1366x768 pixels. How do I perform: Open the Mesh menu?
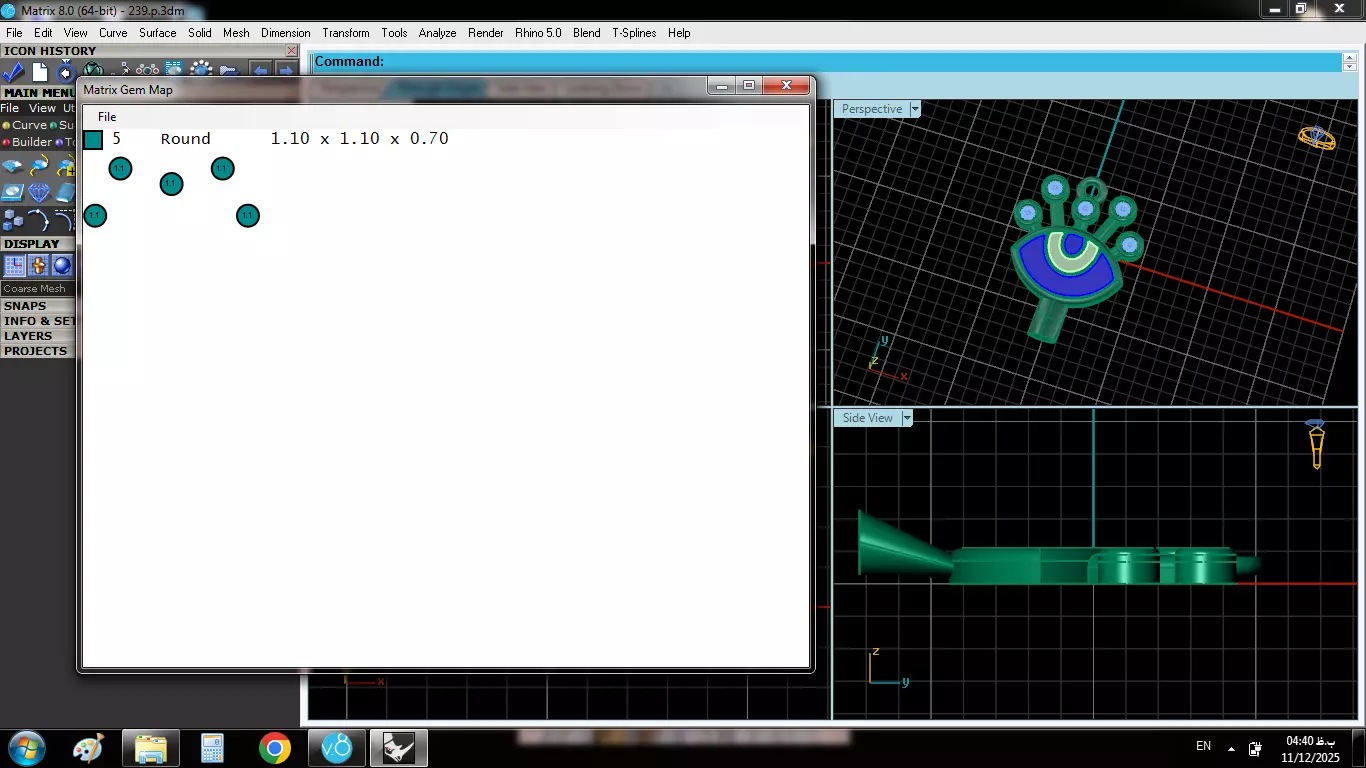(236, 33)
